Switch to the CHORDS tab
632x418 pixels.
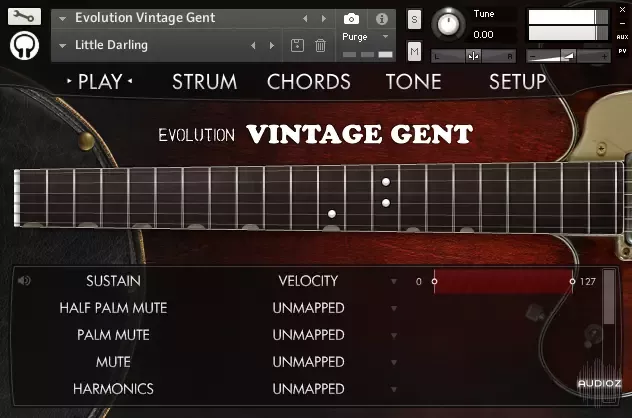coord(308,82)
